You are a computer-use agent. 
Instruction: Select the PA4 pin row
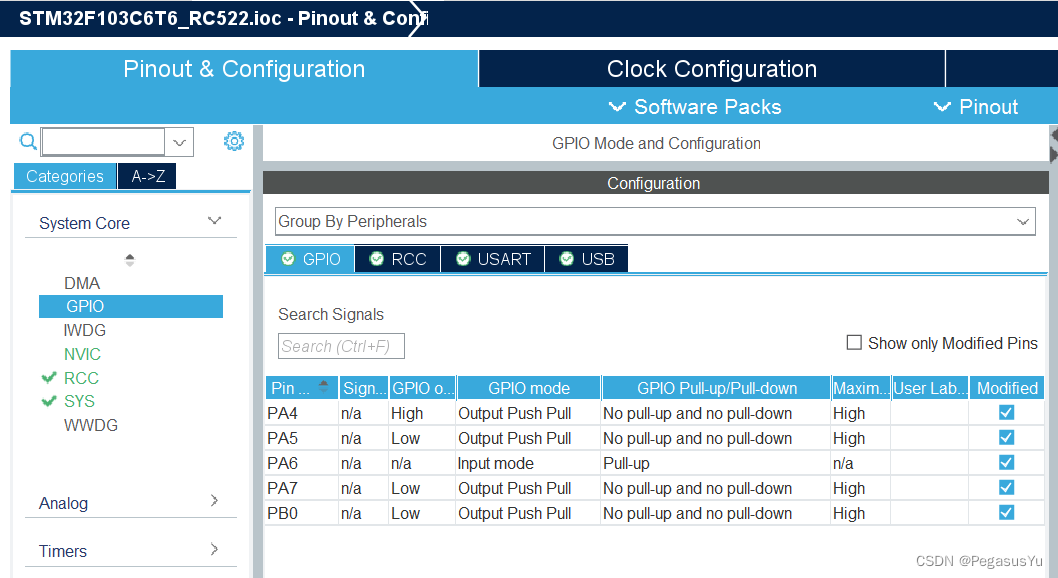(x=655, y=413)
